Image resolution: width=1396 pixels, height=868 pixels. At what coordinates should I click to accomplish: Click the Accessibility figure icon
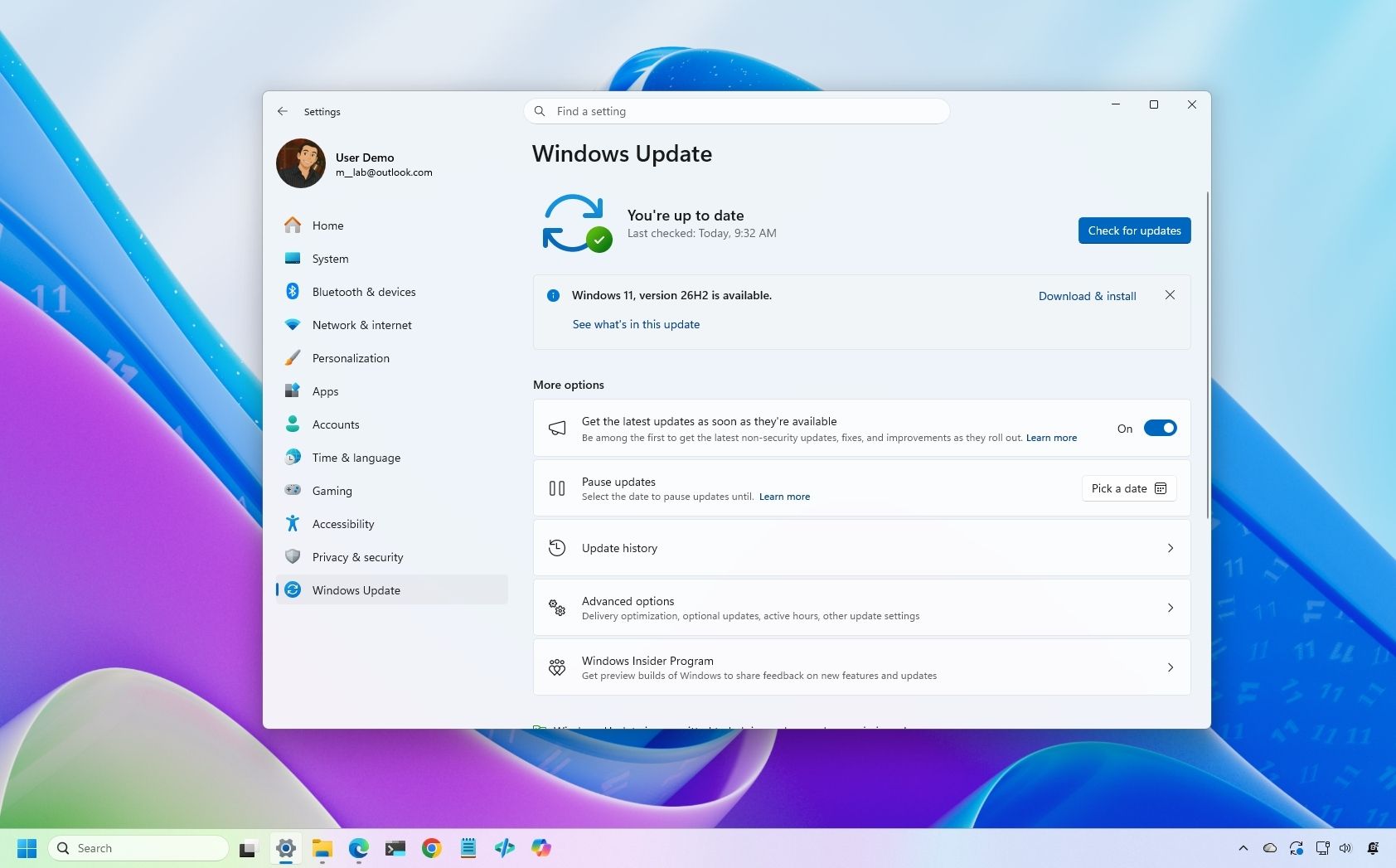click(293, 524)
